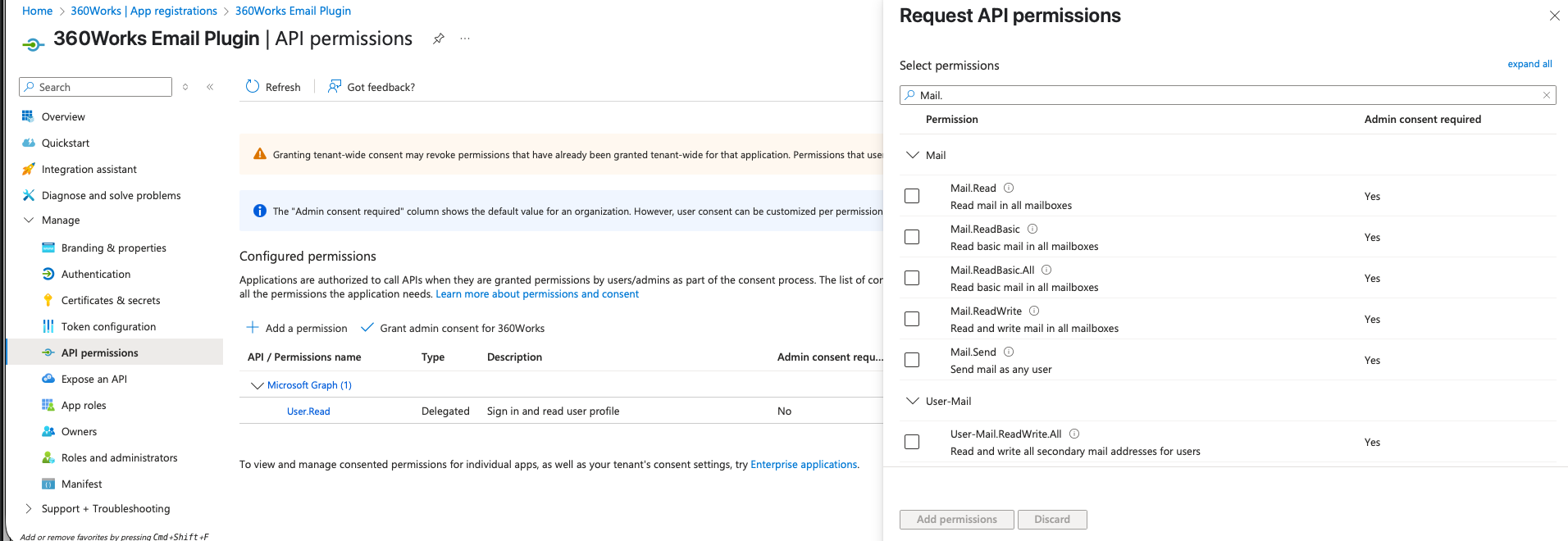Click the info icon beside Mail.ReadWrite
The image size is (1568, 541).
tap(1034, 311)
